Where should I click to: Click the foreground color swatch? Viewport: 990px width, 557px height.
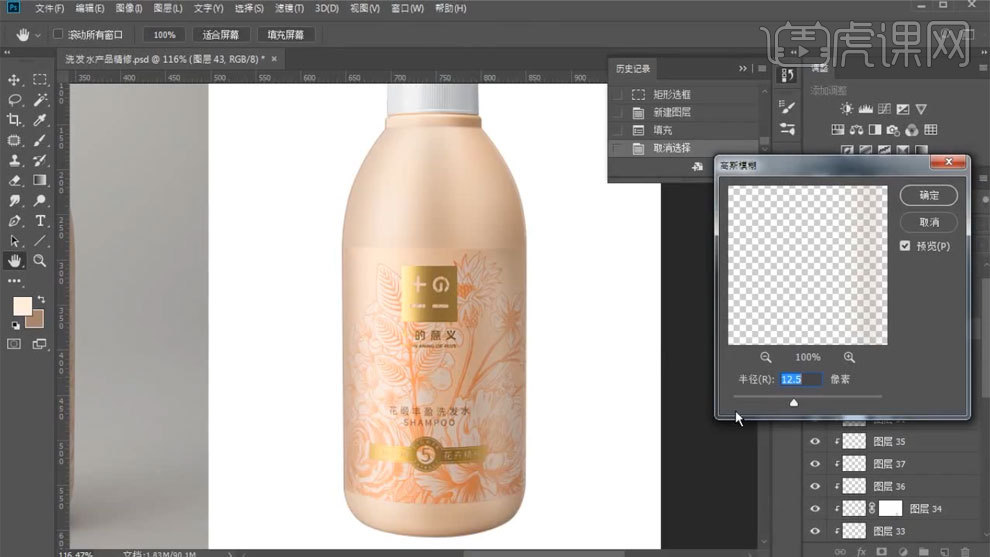click(x=23, y=306)
